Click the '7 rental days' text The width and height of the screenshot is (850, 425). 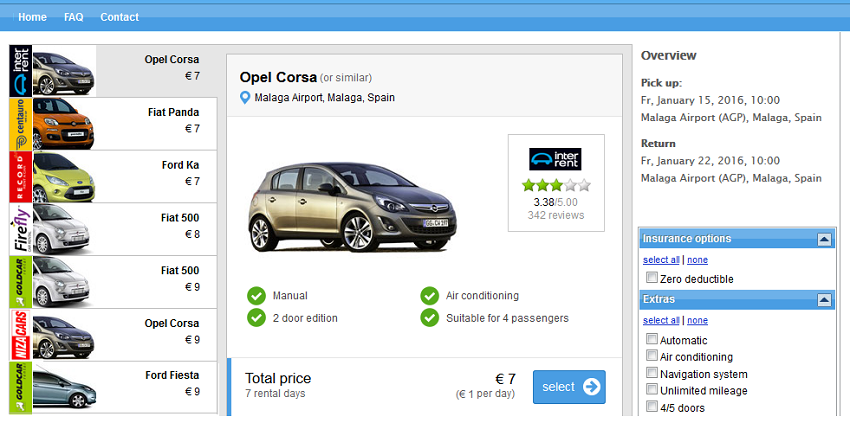(275, 394)
